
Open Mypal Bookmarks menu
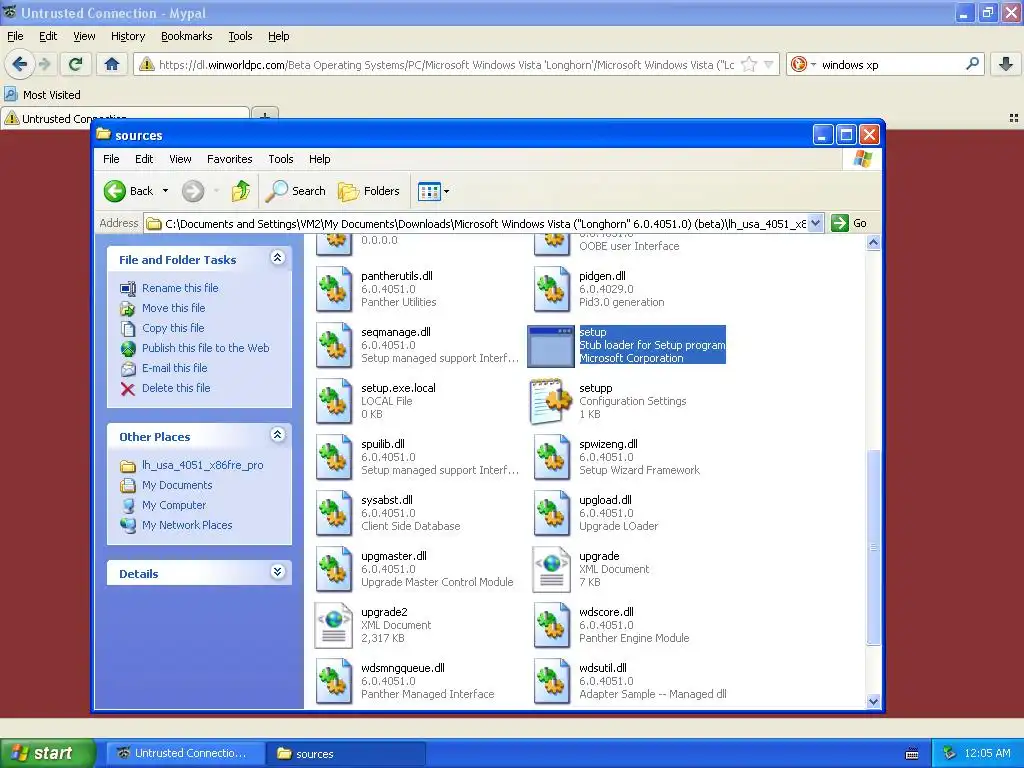point(187,36)
